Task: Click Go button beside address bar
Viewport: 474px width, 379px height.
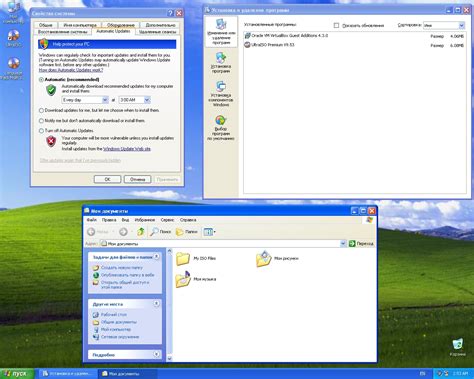Action: coord(361,244)
